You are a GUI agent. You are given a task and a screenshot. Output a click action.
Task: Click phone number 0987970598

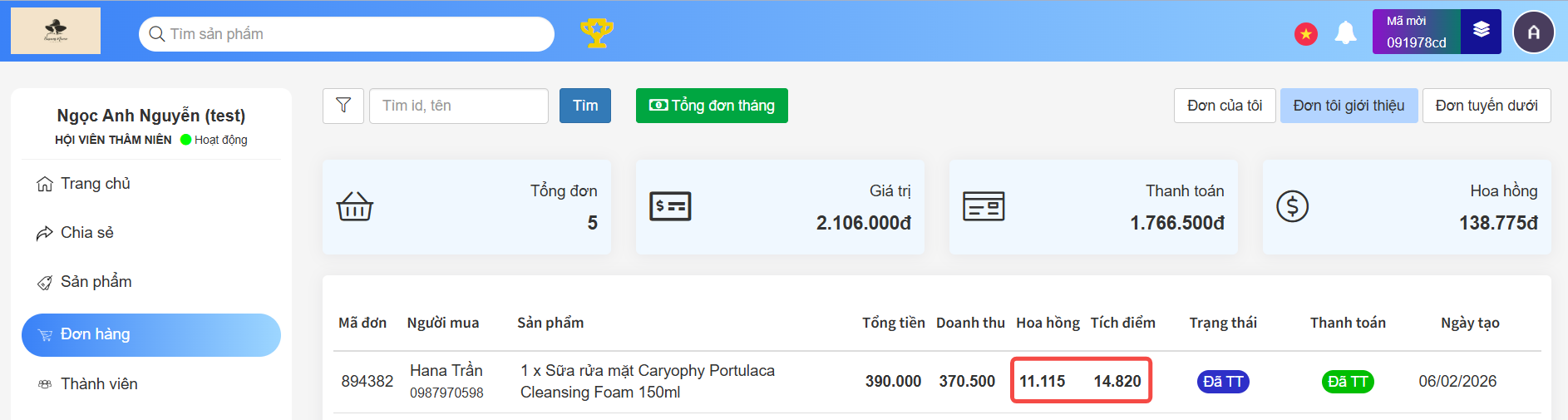[x=446, y=393]
